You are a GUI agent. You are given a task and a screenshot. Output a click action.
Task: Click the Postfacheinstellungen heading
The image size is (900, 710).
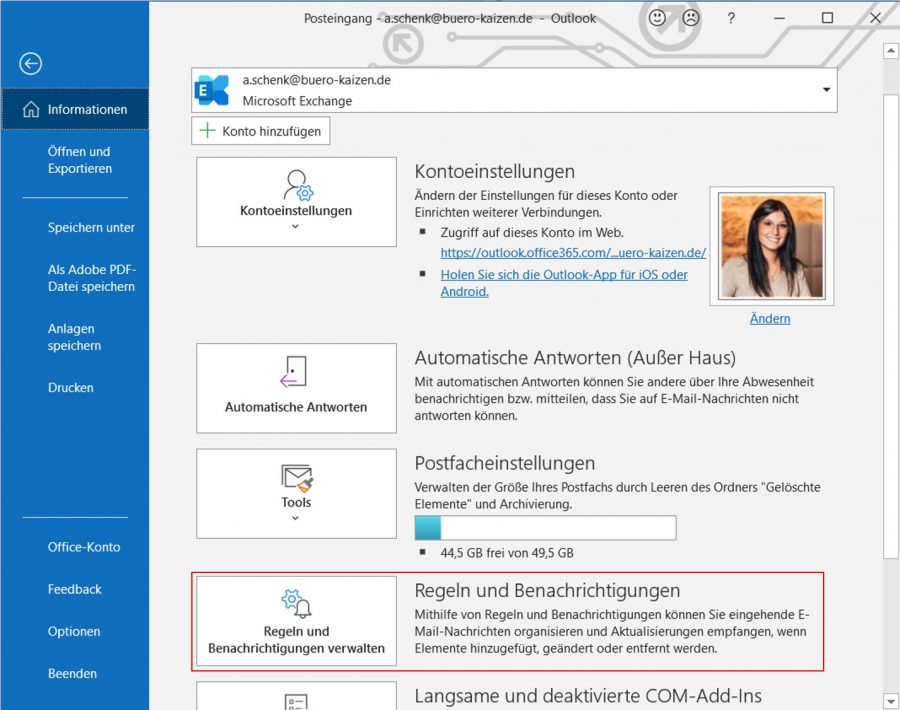click(x=505, y=463)
